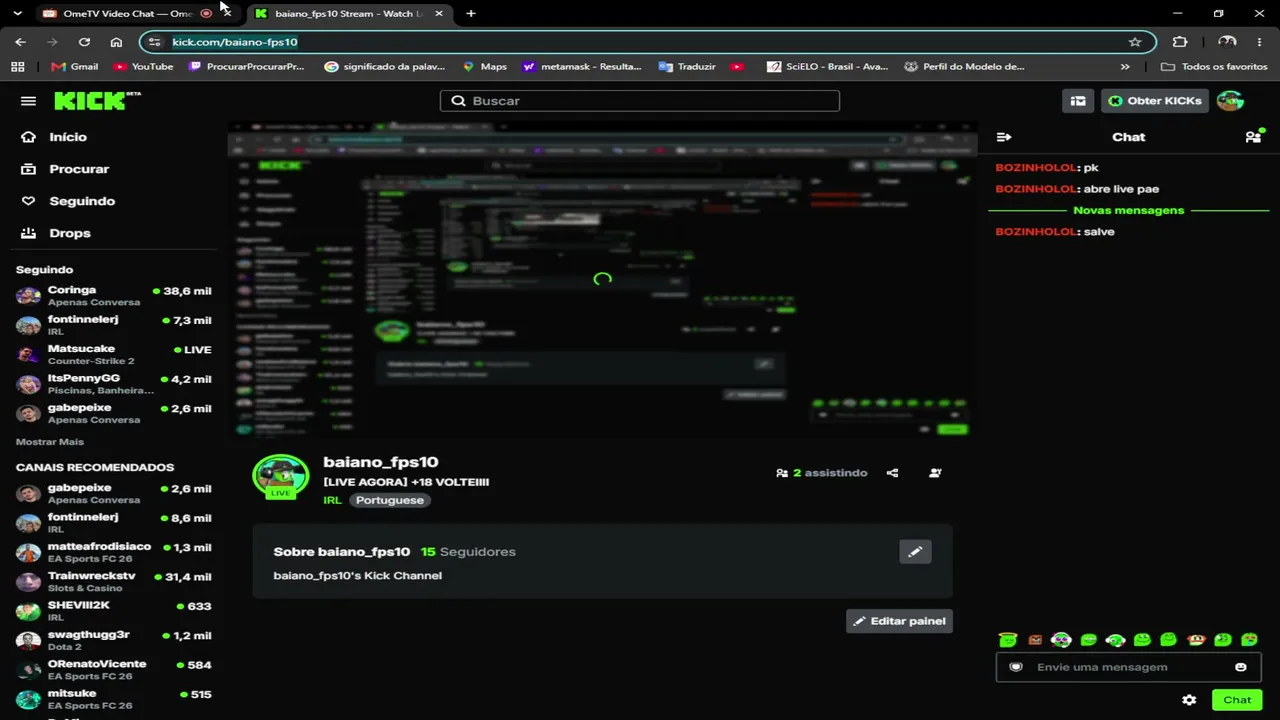Open chat settings gear
The width and height of the screenshot is (1280, 720).
tap(1189, 700)
